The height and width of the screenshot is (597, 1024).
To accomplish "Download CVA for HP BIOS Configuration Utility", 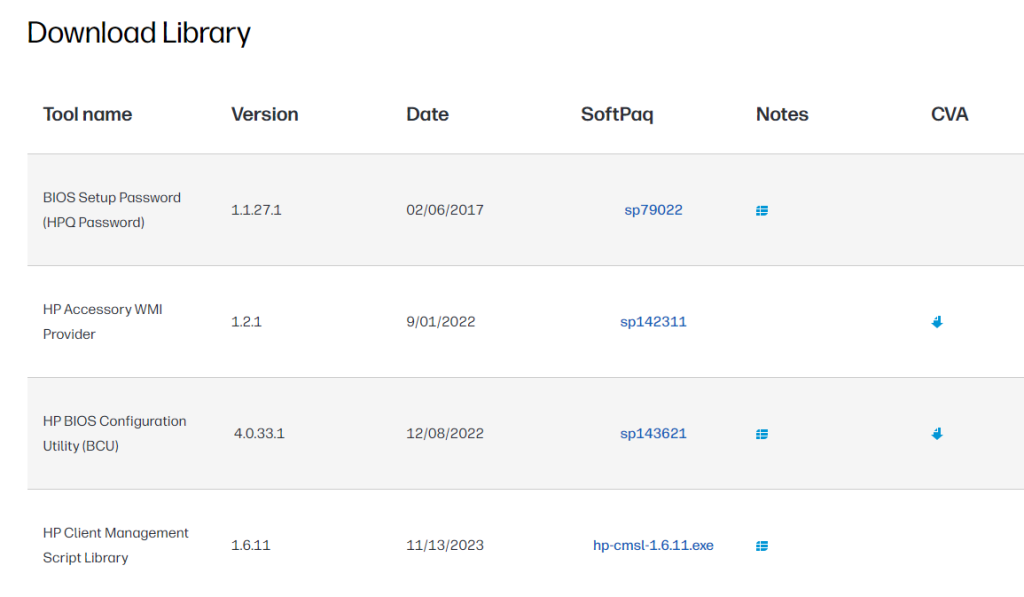I will pos(937,434).
